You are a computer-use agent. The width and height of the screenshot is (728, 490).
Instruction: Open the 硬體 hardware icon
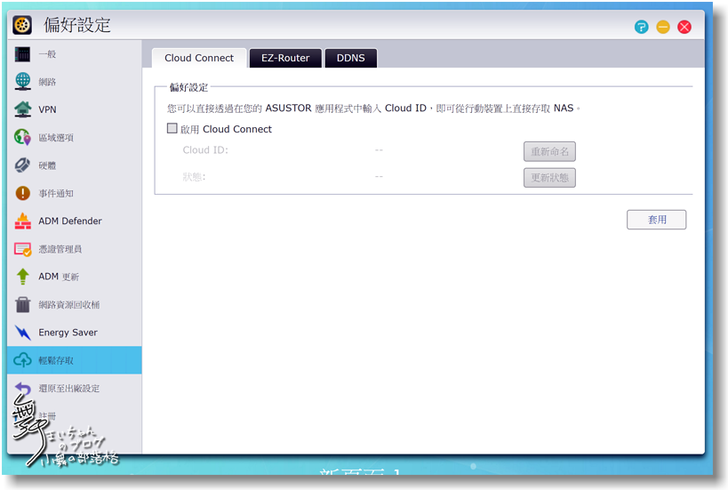point(22,165)
